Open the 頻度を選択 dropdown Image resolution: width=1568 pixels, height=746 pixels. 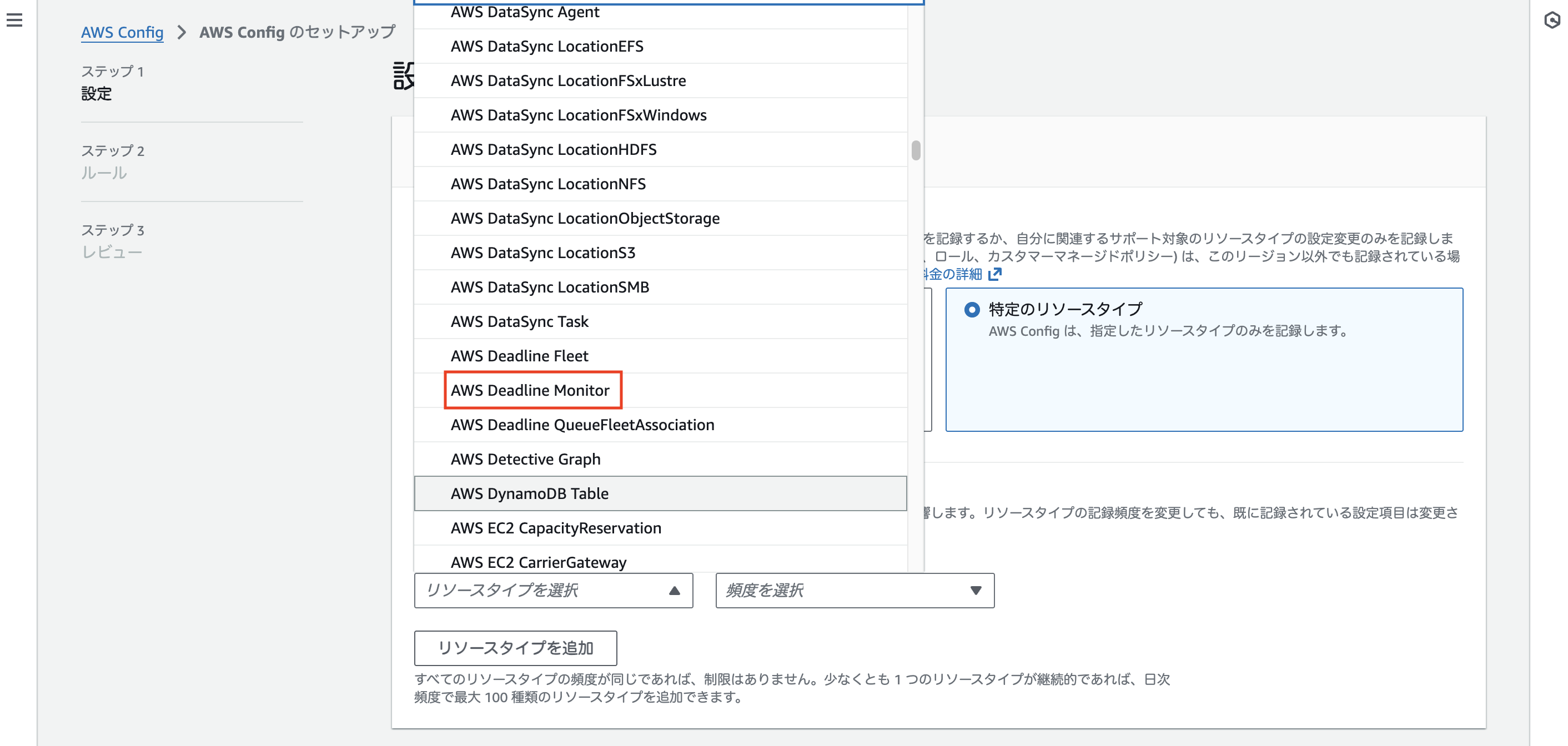(x=853, y=590)
